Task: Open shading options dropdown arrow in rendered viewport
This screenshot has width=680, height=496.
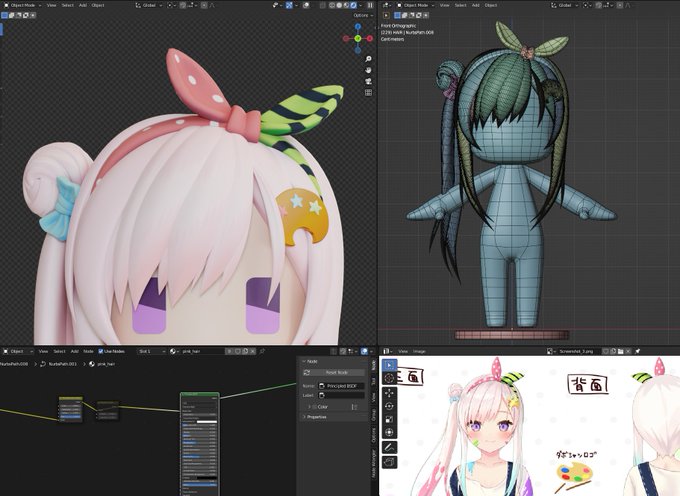Action: [x=360, y=5]
